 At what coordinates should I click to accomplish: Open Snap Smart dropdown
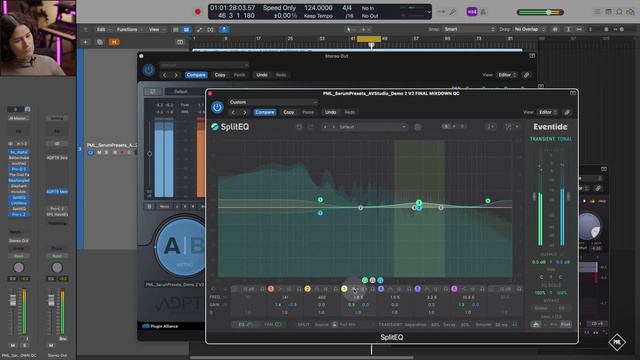tap(469, 29)
